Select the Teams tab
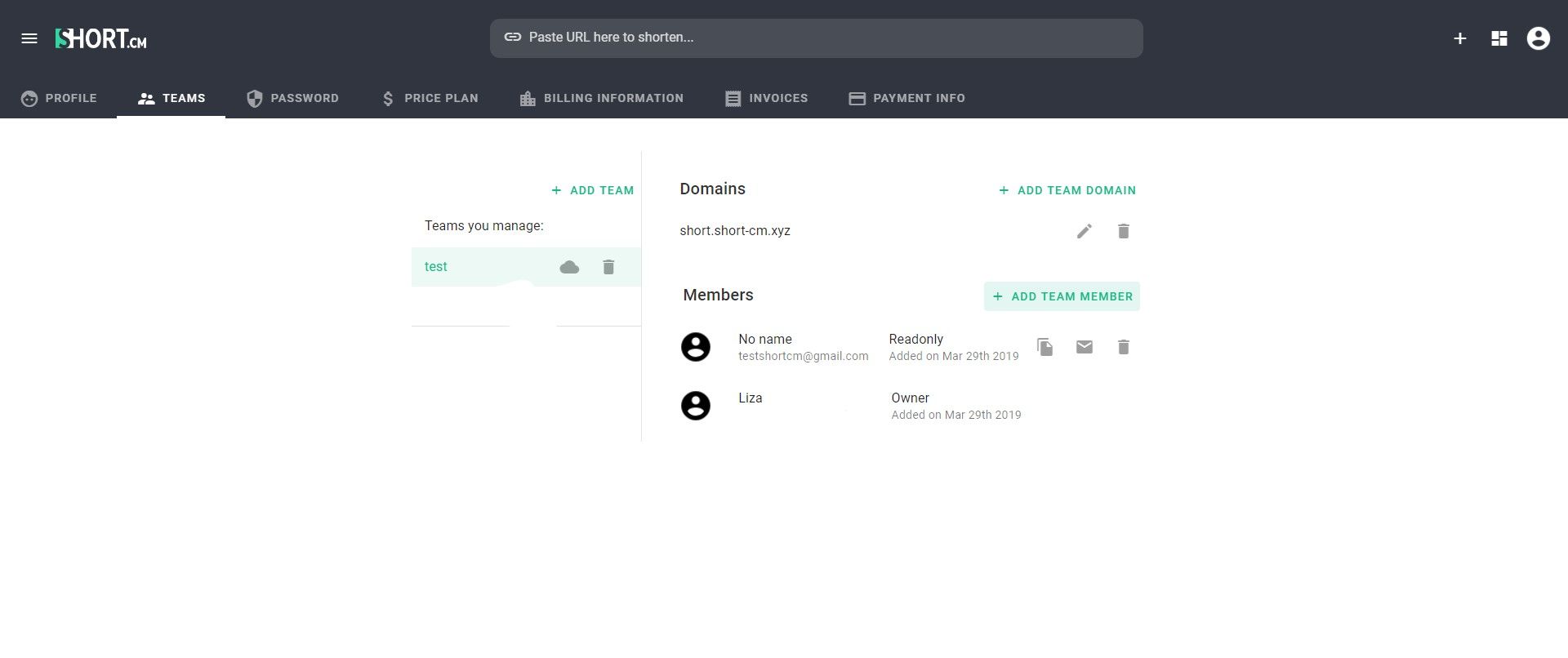This screenshot has height=658, width=1568. (171, 98)
